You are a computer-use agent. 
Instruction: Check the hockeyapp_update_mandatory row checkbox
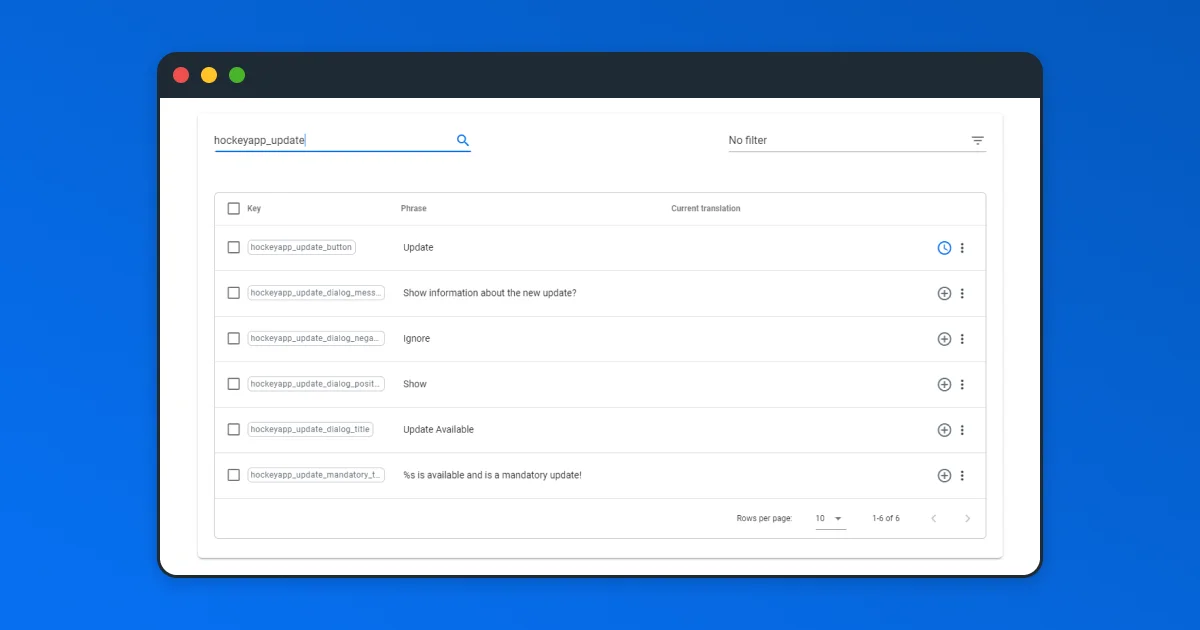tap(234, 475)
